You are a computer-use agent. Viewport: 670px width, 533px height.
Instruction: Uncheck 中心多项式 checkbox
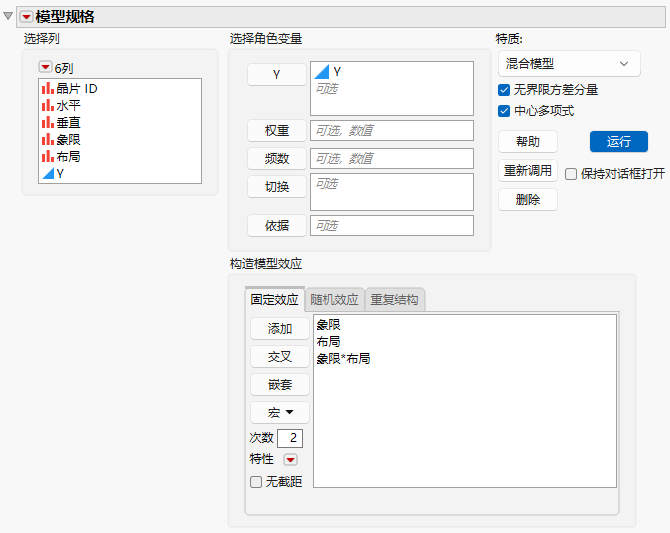[x=504, y=111]
